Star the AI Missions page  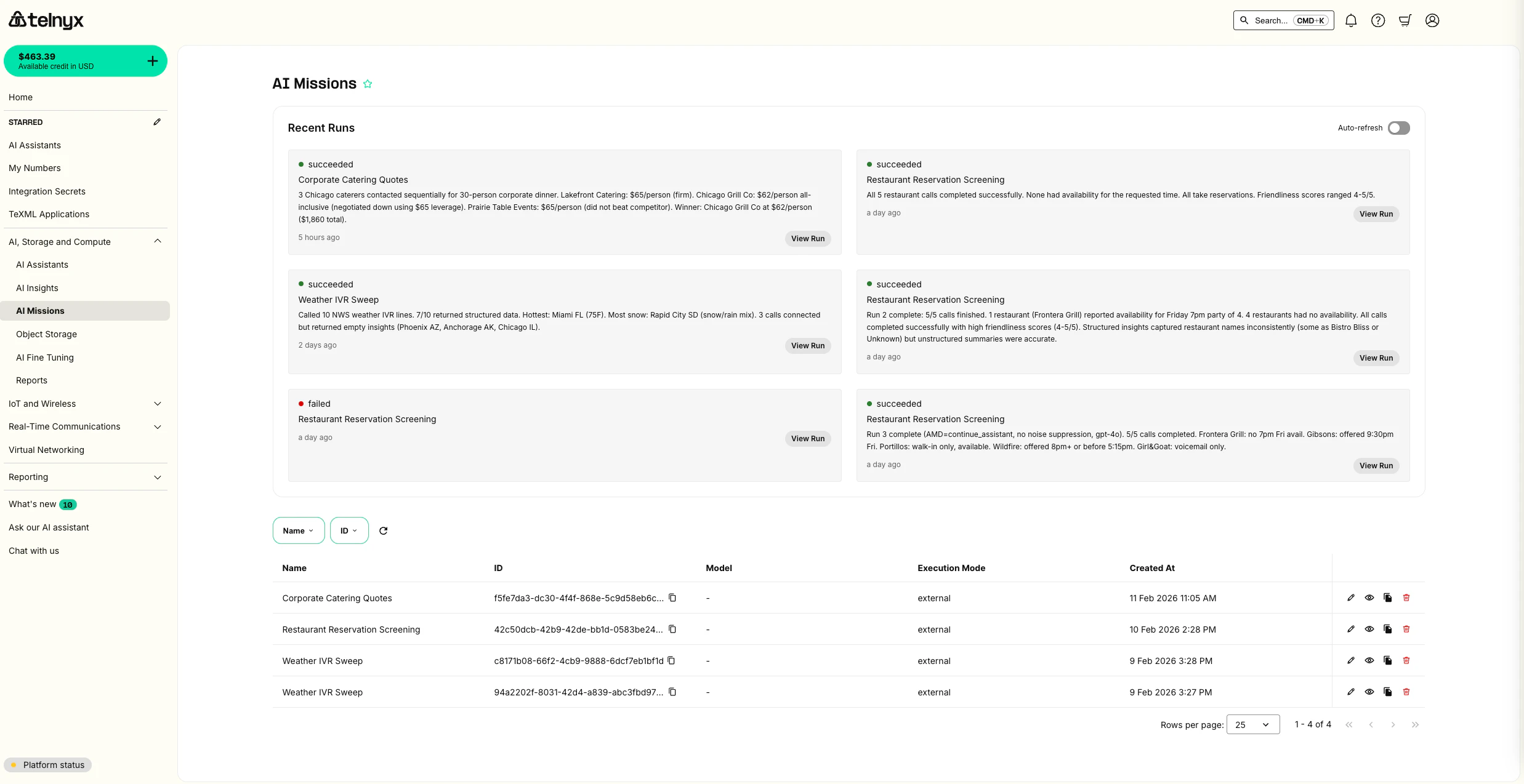(x=368, y=84)
